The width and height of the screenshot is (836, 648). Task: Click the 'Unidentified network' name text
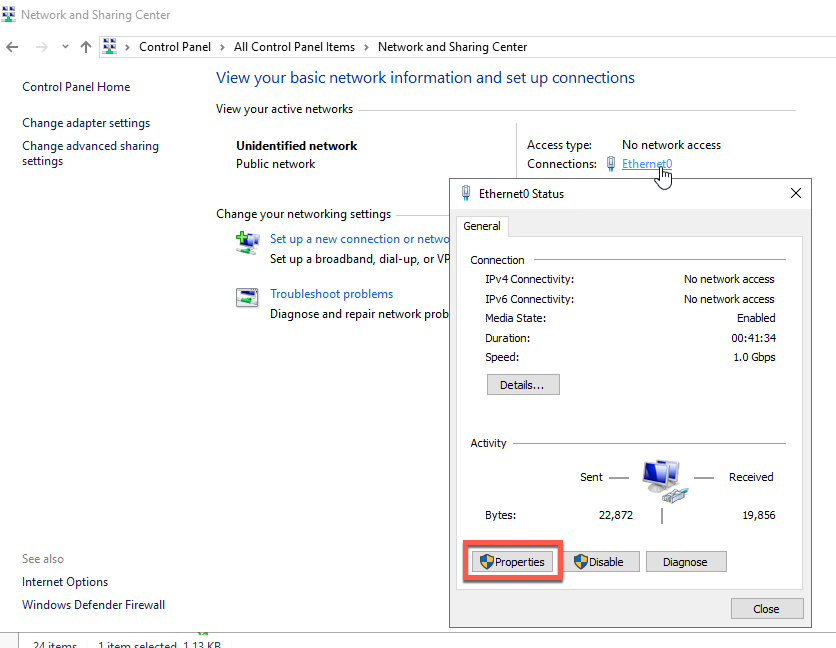296,146
